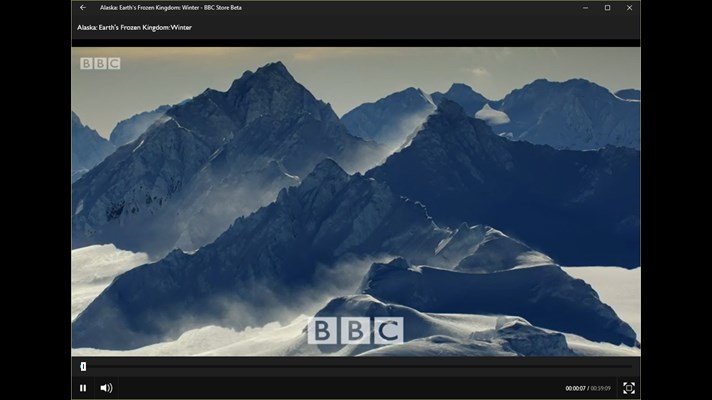
Task: Mute the volume speaker icon
Action: (x=106, y=388)
